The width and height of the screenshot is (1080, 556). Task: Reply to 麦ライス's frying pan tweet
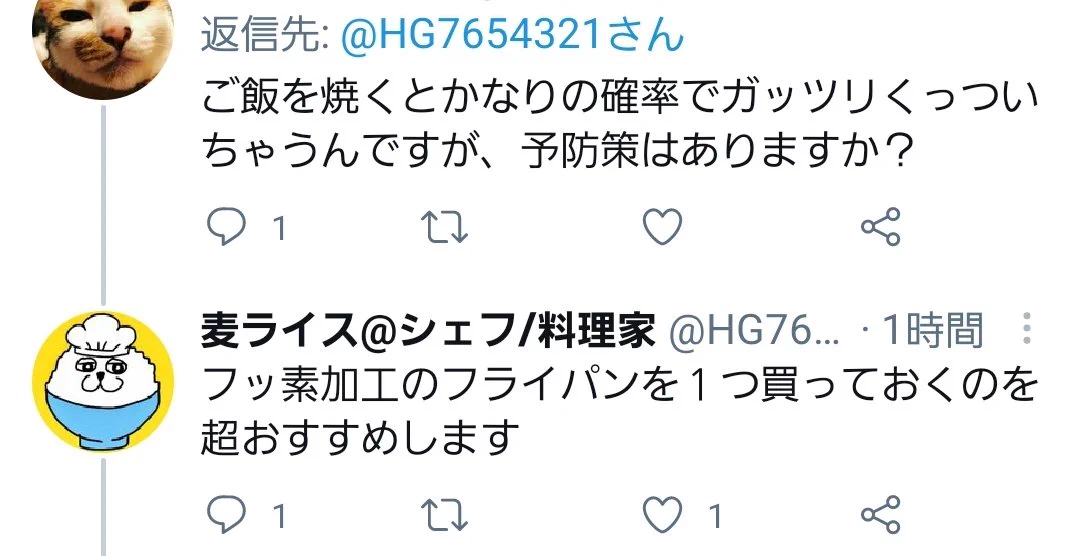(226, 515)
